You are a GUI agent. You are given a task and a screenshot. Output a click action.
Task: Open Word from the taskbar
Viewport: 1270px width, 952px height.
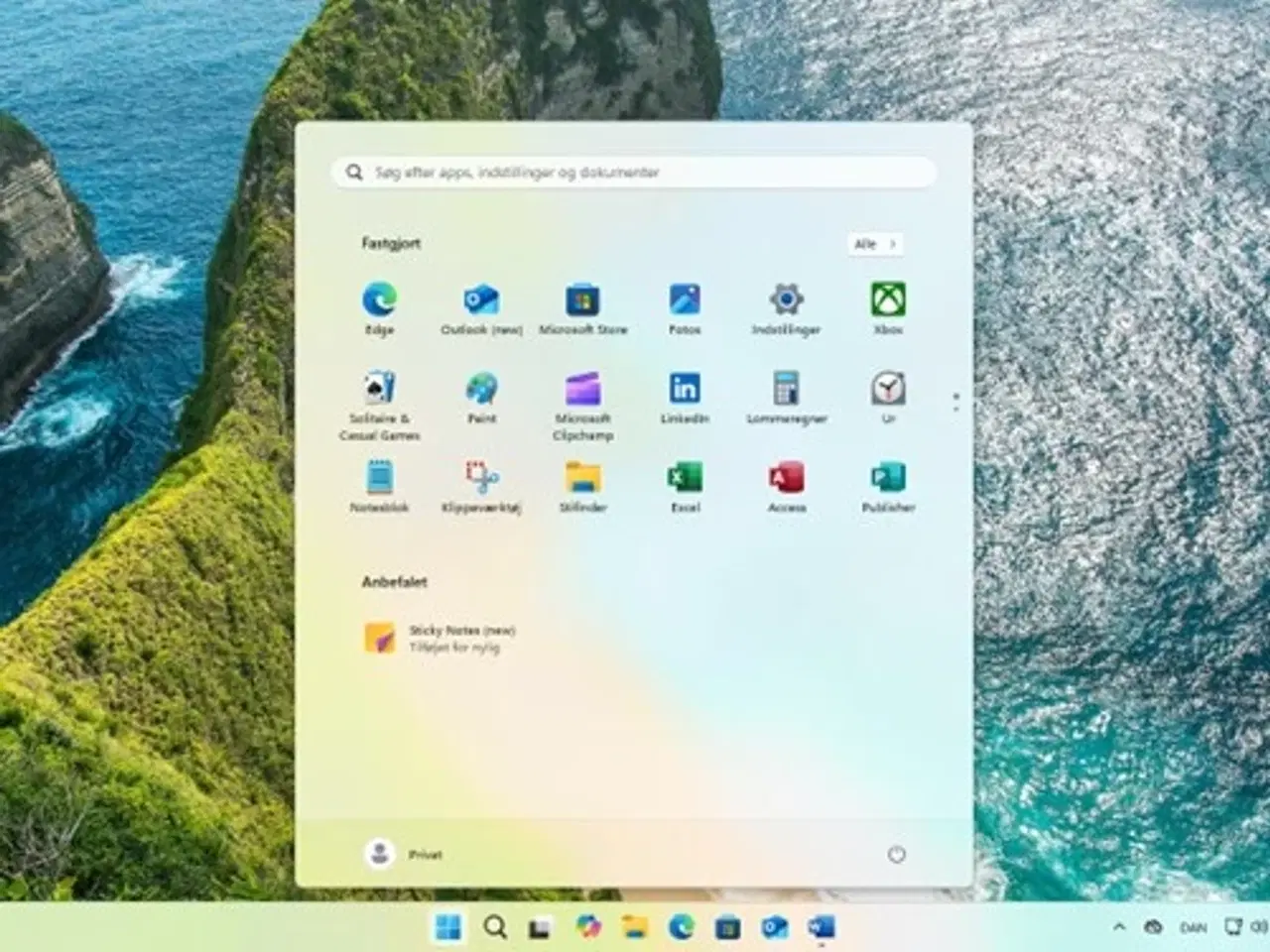[x=821, y=927]
